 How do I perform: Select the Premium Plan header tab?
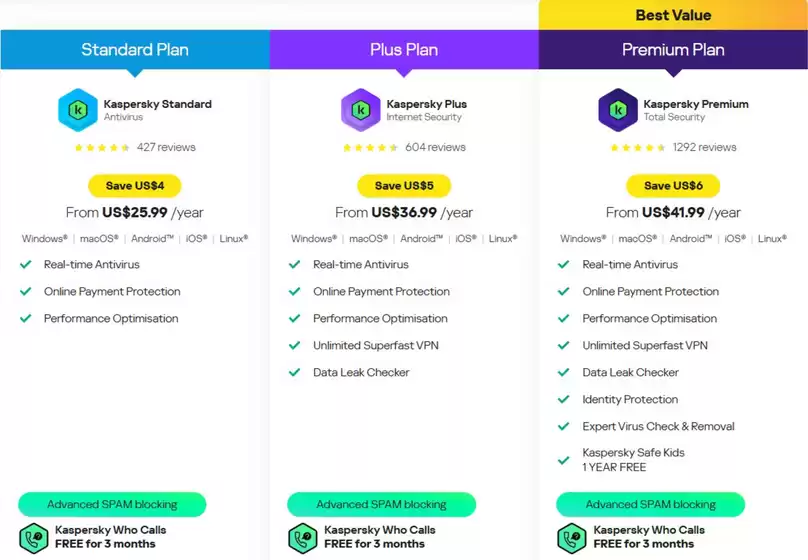click(x=673, y=49)
